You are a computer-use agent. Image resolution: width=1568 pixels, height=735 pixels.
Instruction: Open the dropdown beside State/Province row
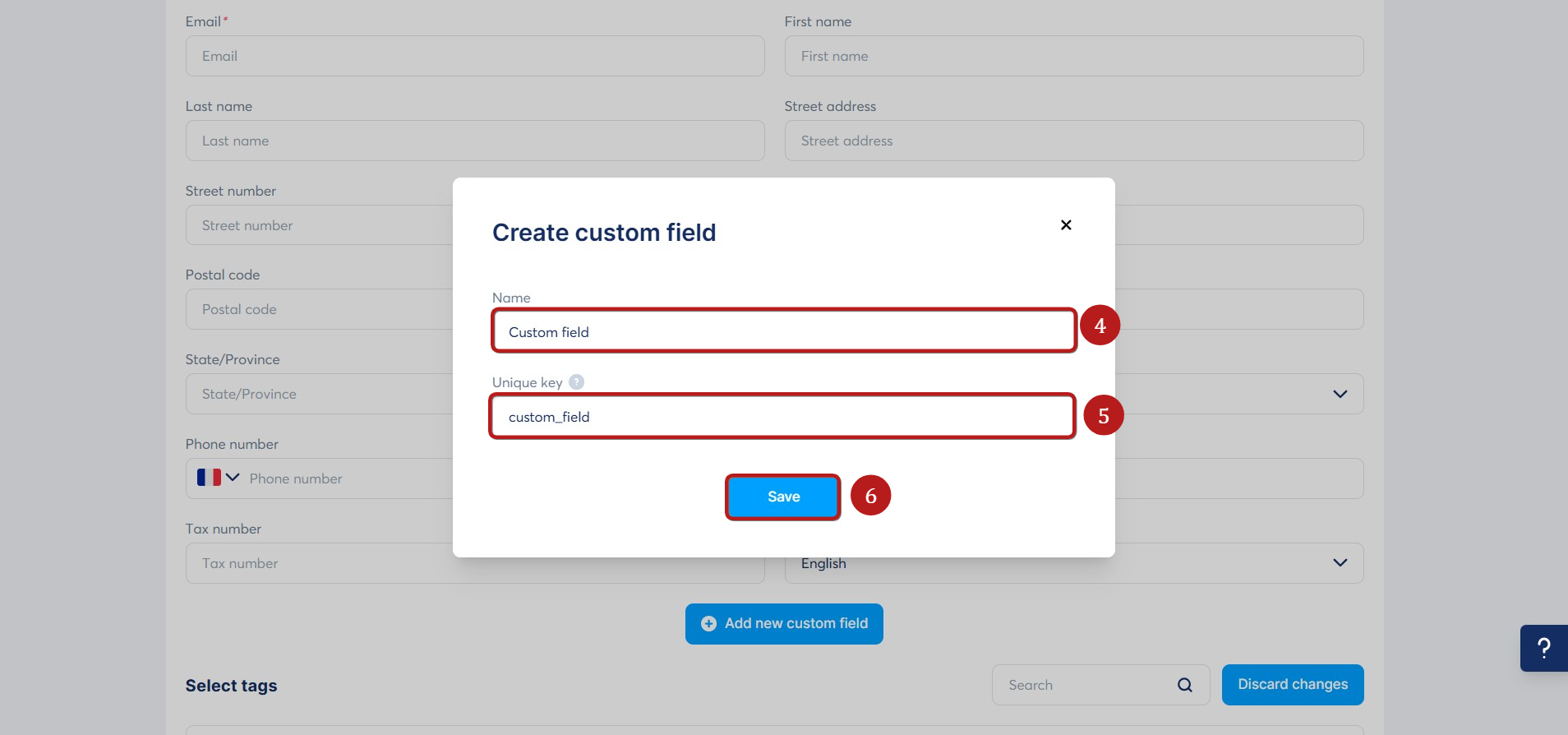point(1340,394)
